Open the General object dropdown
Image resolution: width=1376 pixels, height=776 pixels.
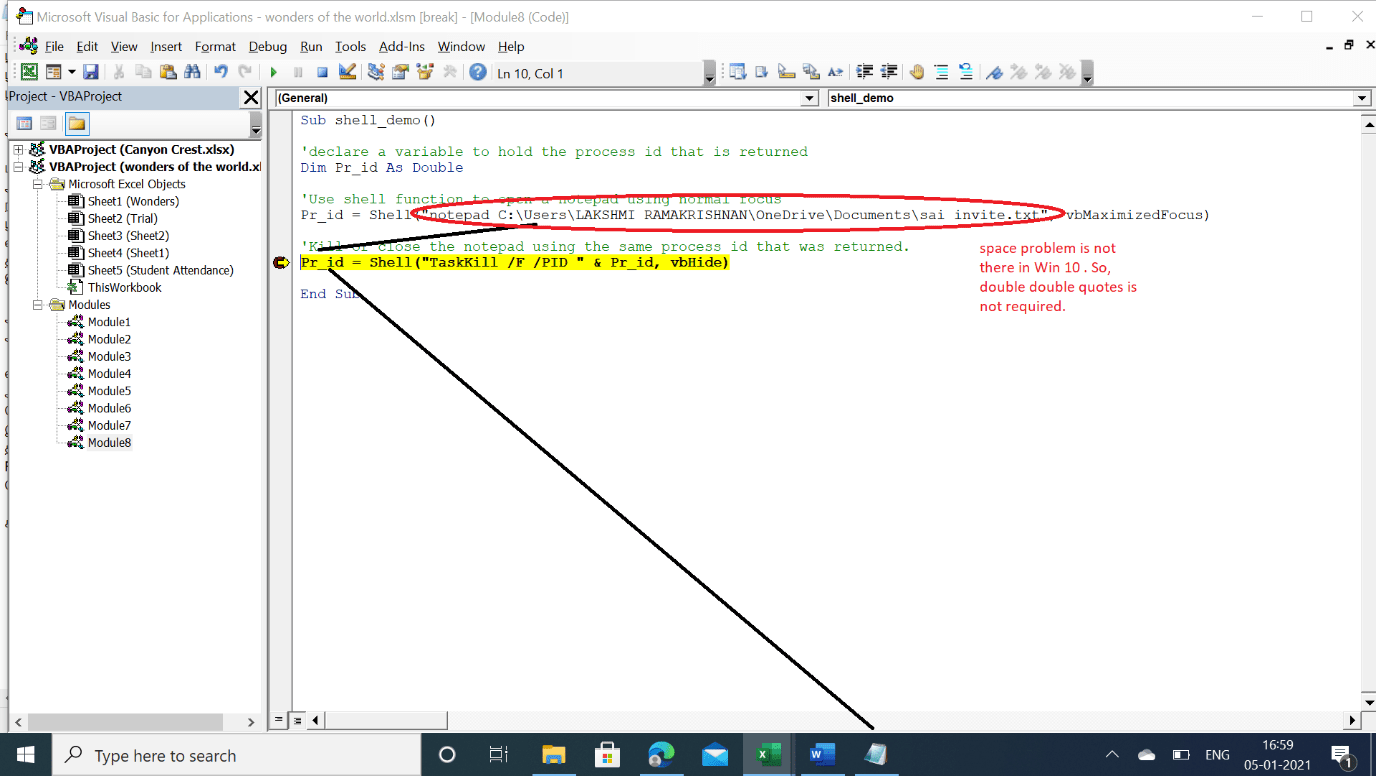click(808, 98)
